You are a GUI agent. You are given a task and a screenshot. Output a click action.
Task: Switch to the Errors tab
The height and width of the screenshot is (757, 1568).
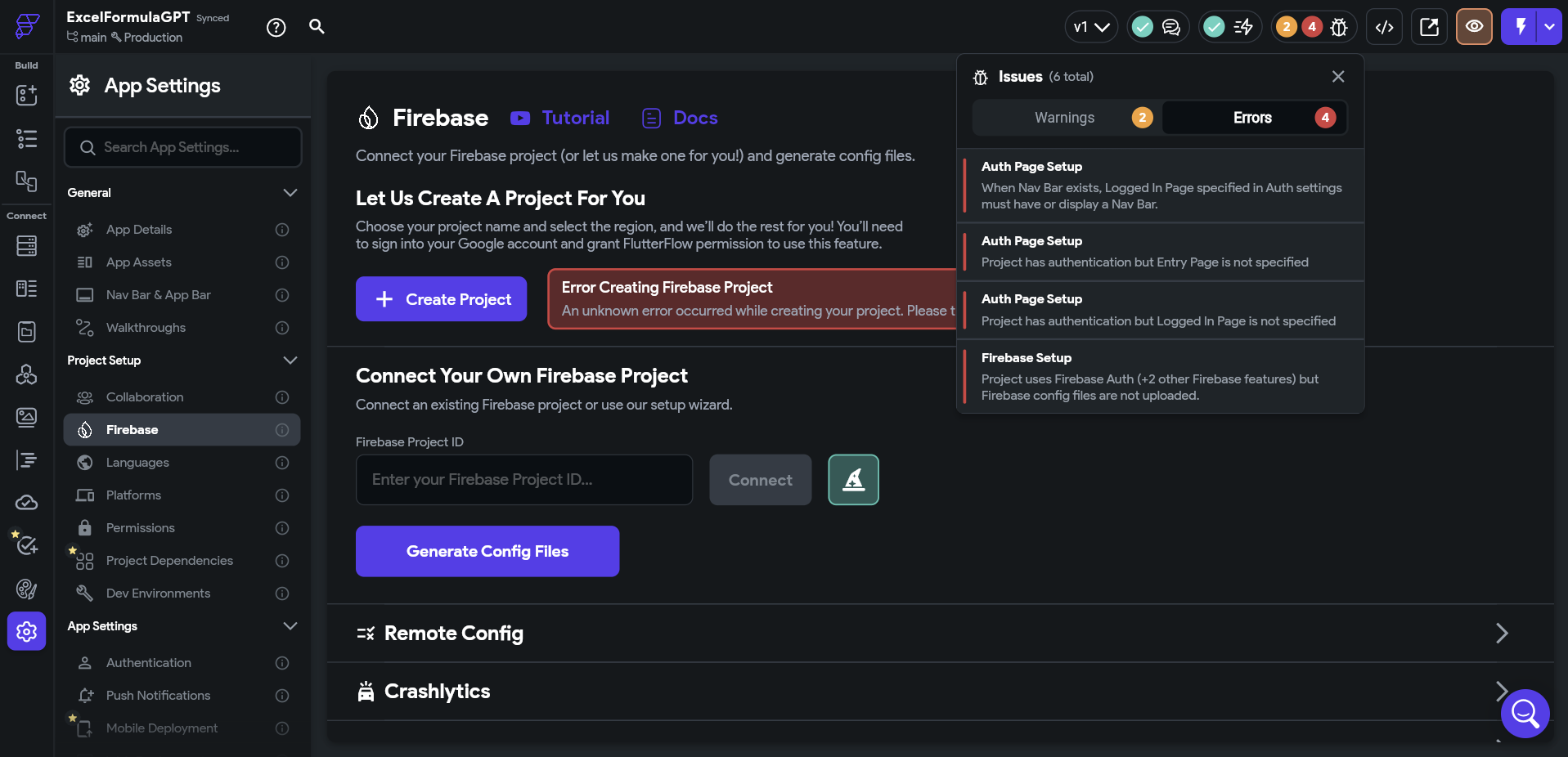[x=1254, y=118]
